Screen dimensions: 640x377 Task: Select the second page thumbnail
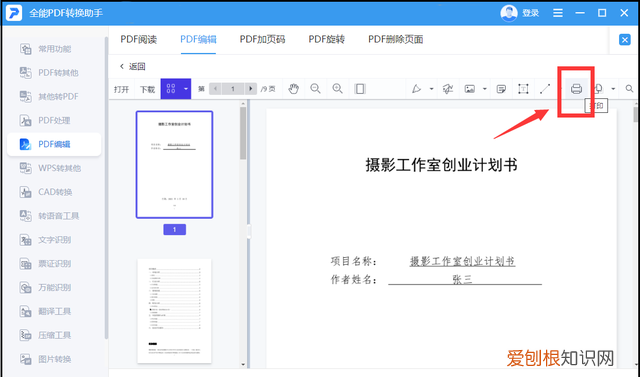[x=174, y=311]
